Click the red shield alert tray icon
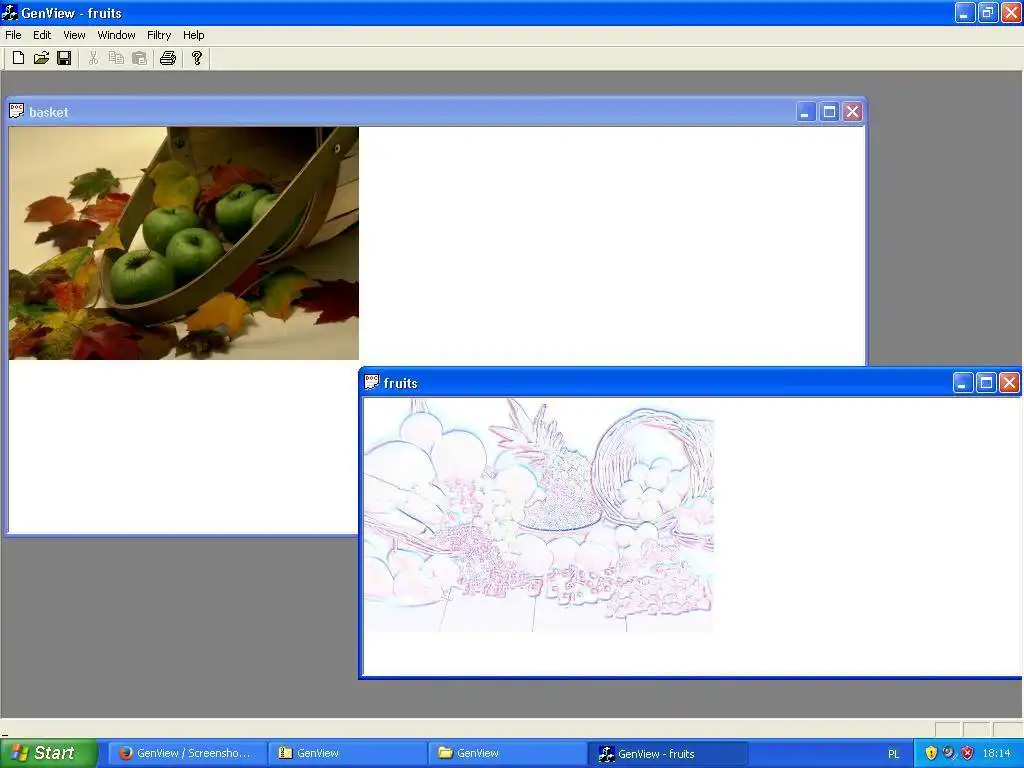This screenshot has height=768, width=1024. [x=967, y=753]
